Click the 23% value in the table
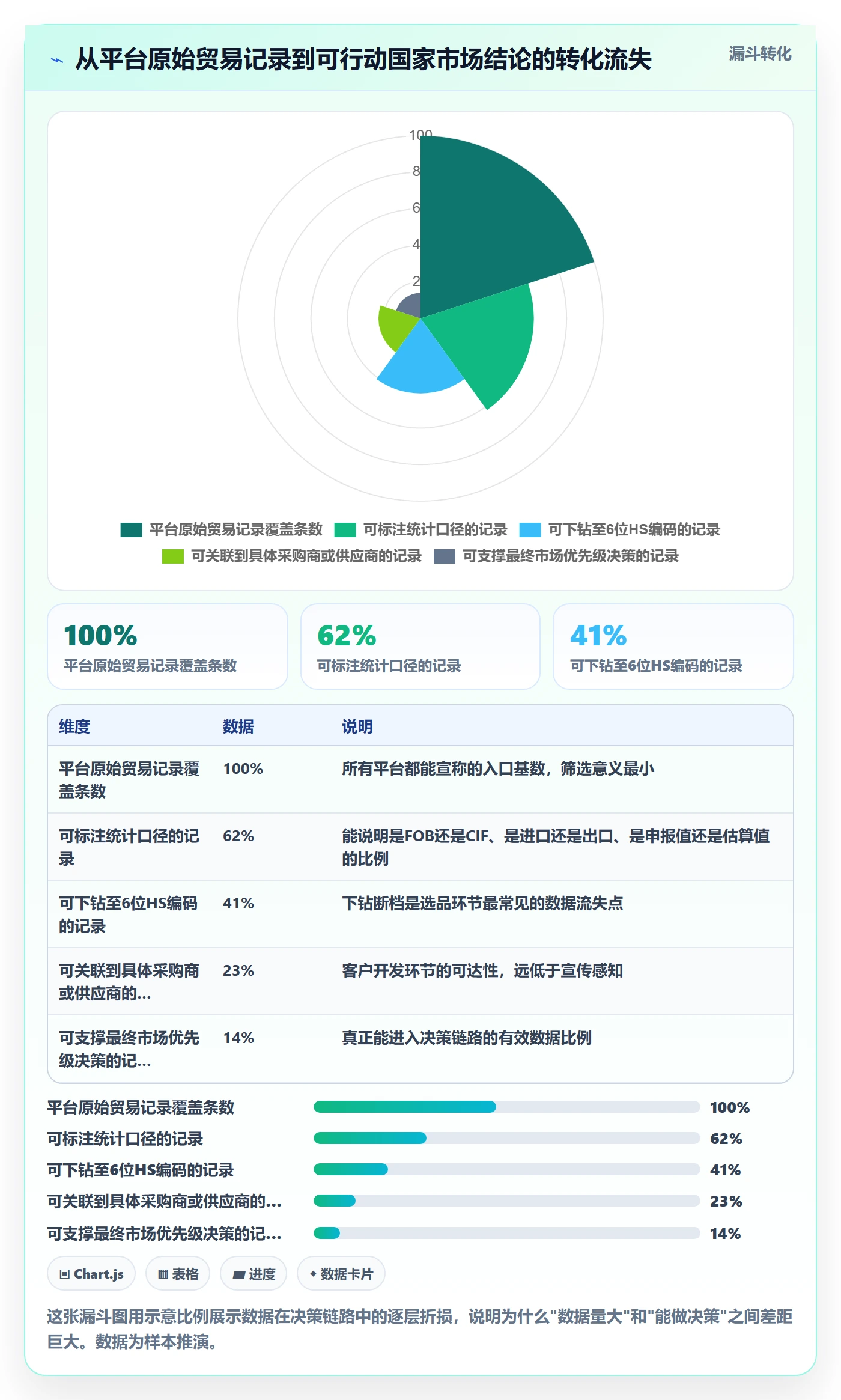This screenshot has height=1400, width=841. point(238,970)
